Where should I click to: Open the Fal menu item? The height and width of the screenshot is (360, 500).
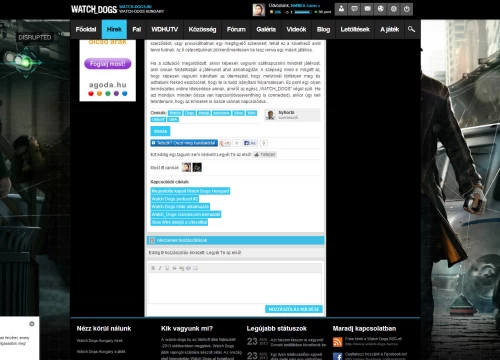point(137,29)
